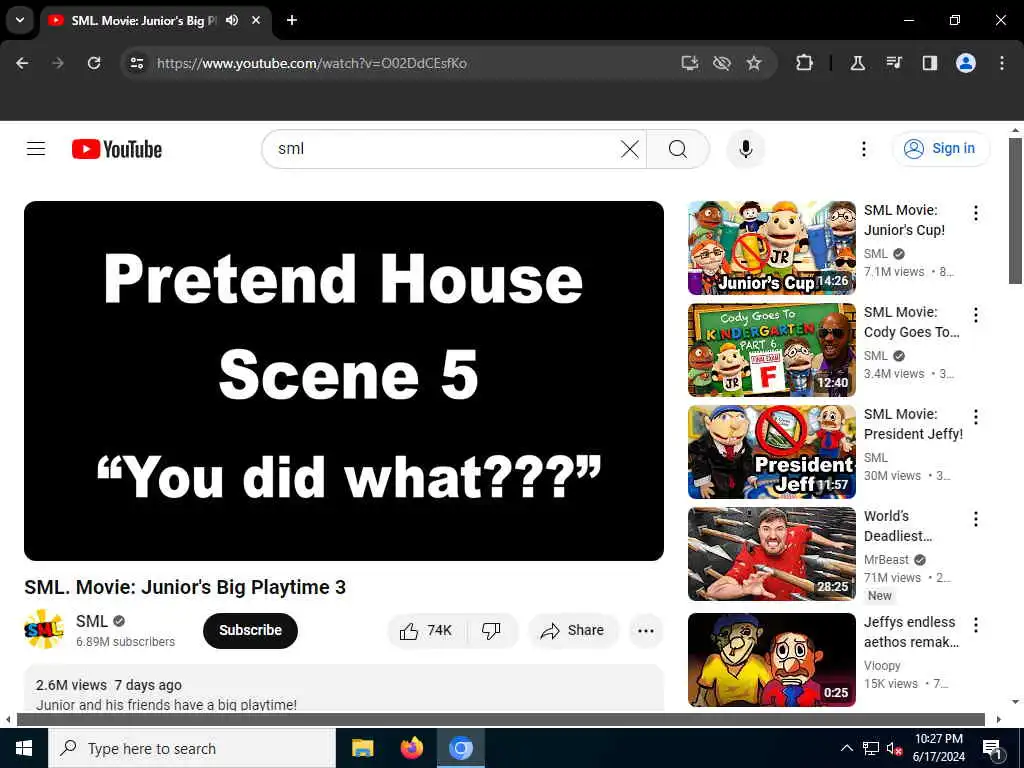Click the horizontal scrollbar at bottom

click(500, 720)
